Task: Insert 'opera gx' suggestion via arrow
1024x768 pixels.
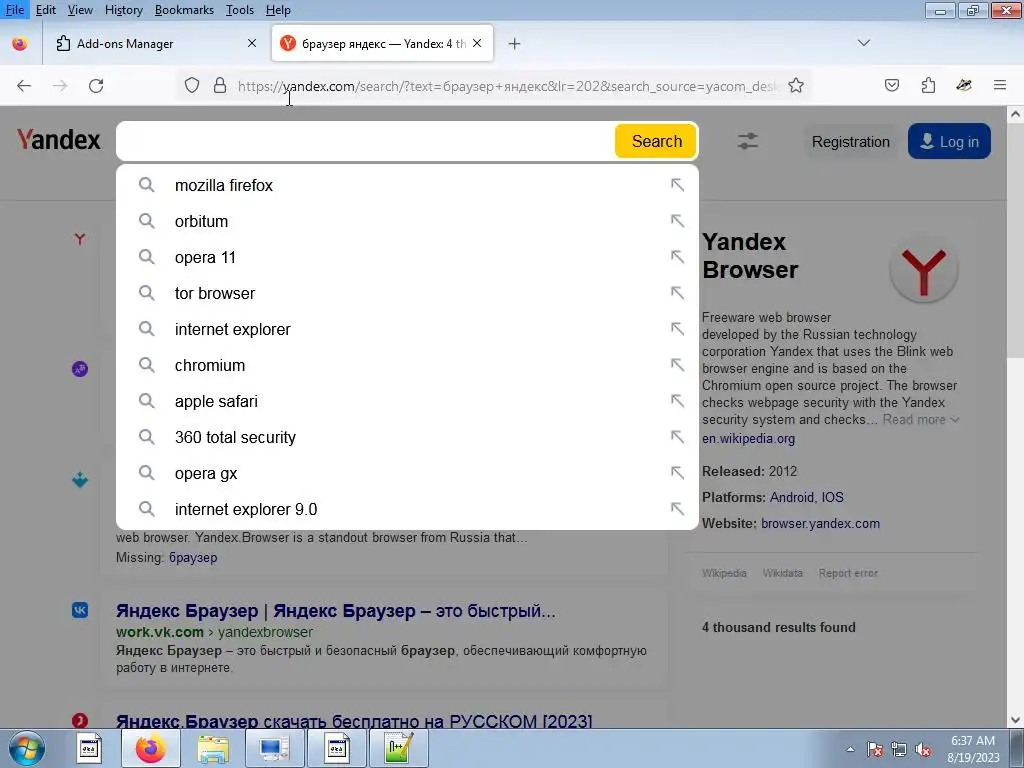Action: pos(677,473)
